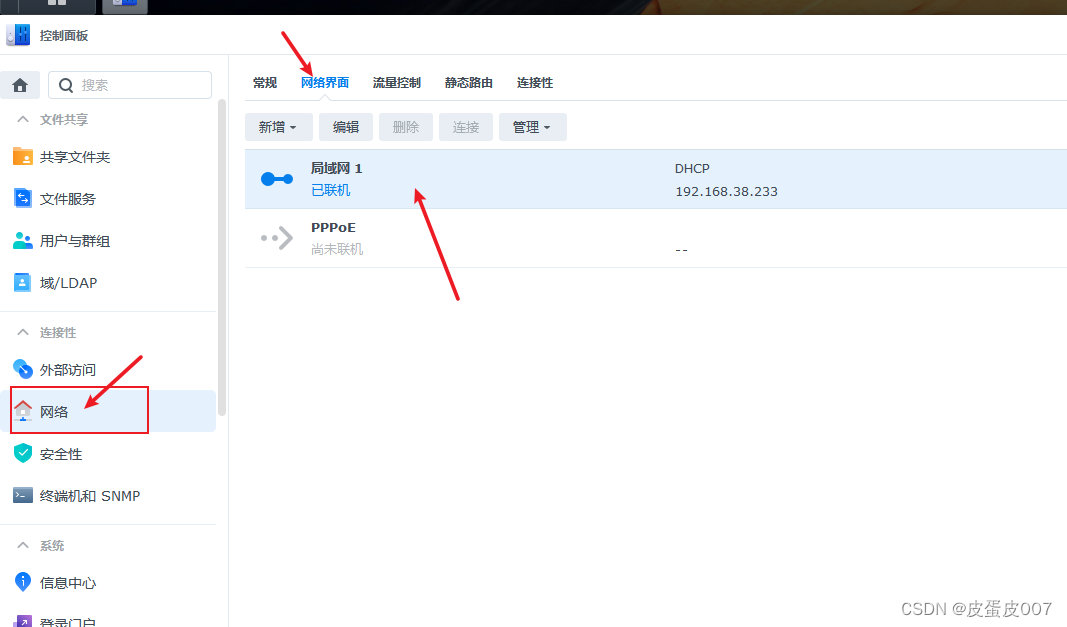Click the 连接 button
Image resolution: width=1067 pixels, height=627 pixels.
[x=465, y=127]
